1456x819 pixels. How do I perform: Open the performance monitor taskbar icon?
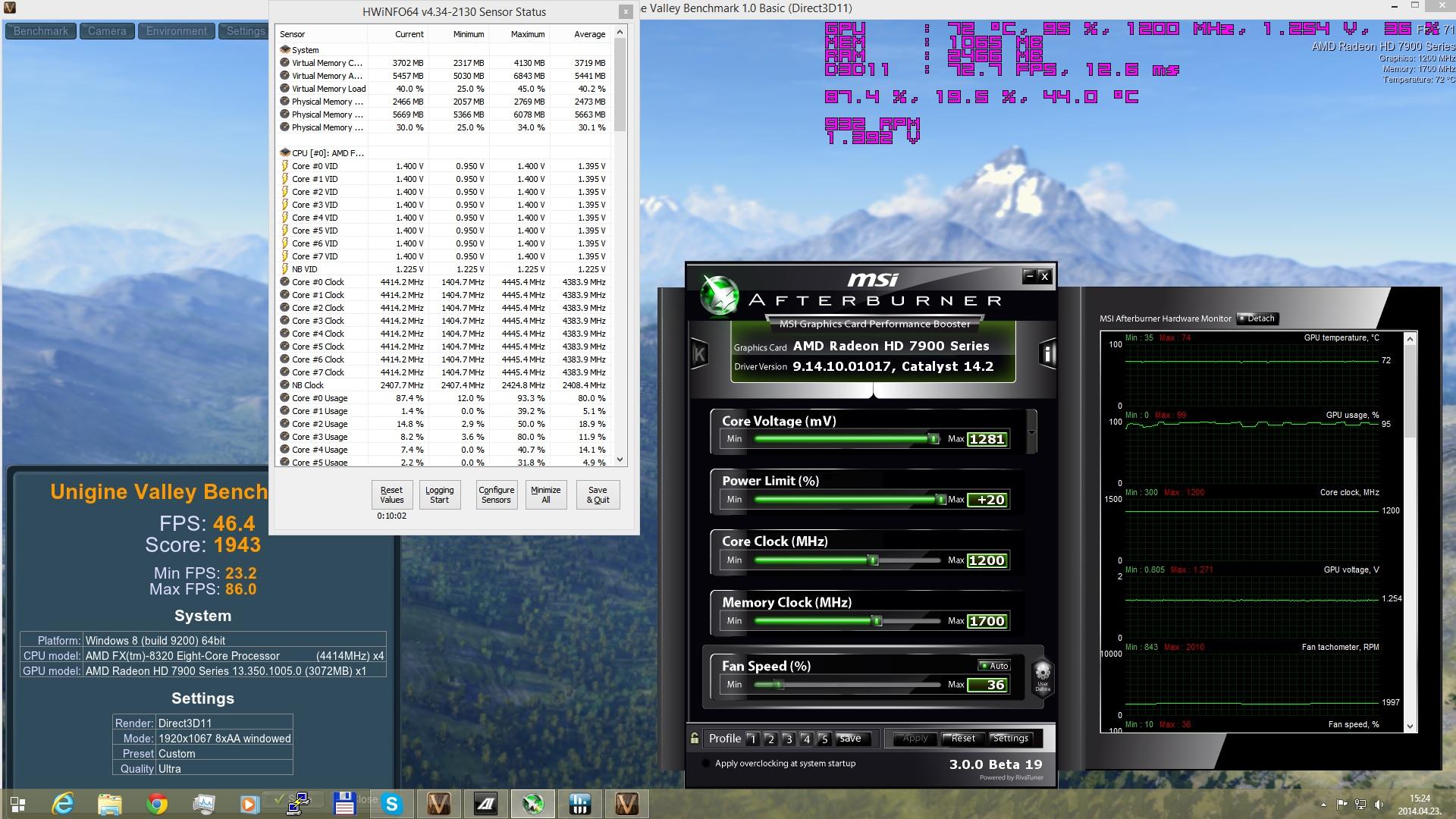point(204,804)
